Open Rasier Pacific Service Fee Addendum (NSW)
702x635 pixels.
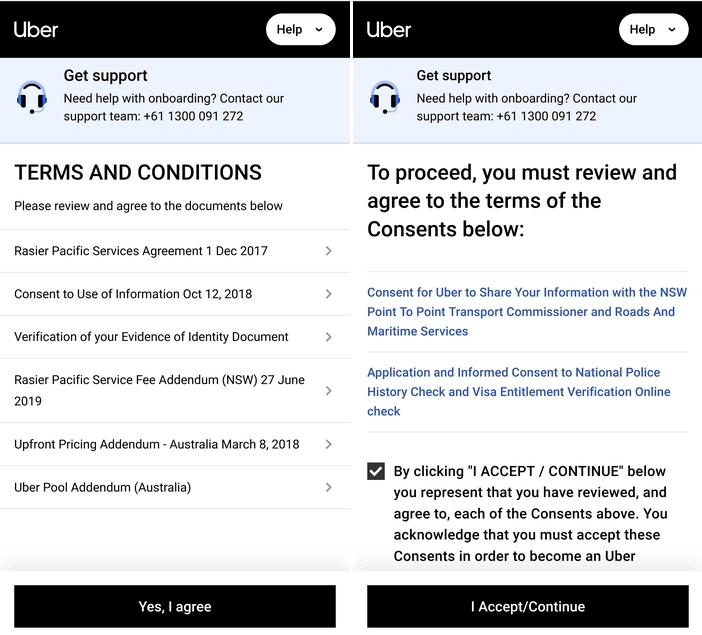pos(175,390)
